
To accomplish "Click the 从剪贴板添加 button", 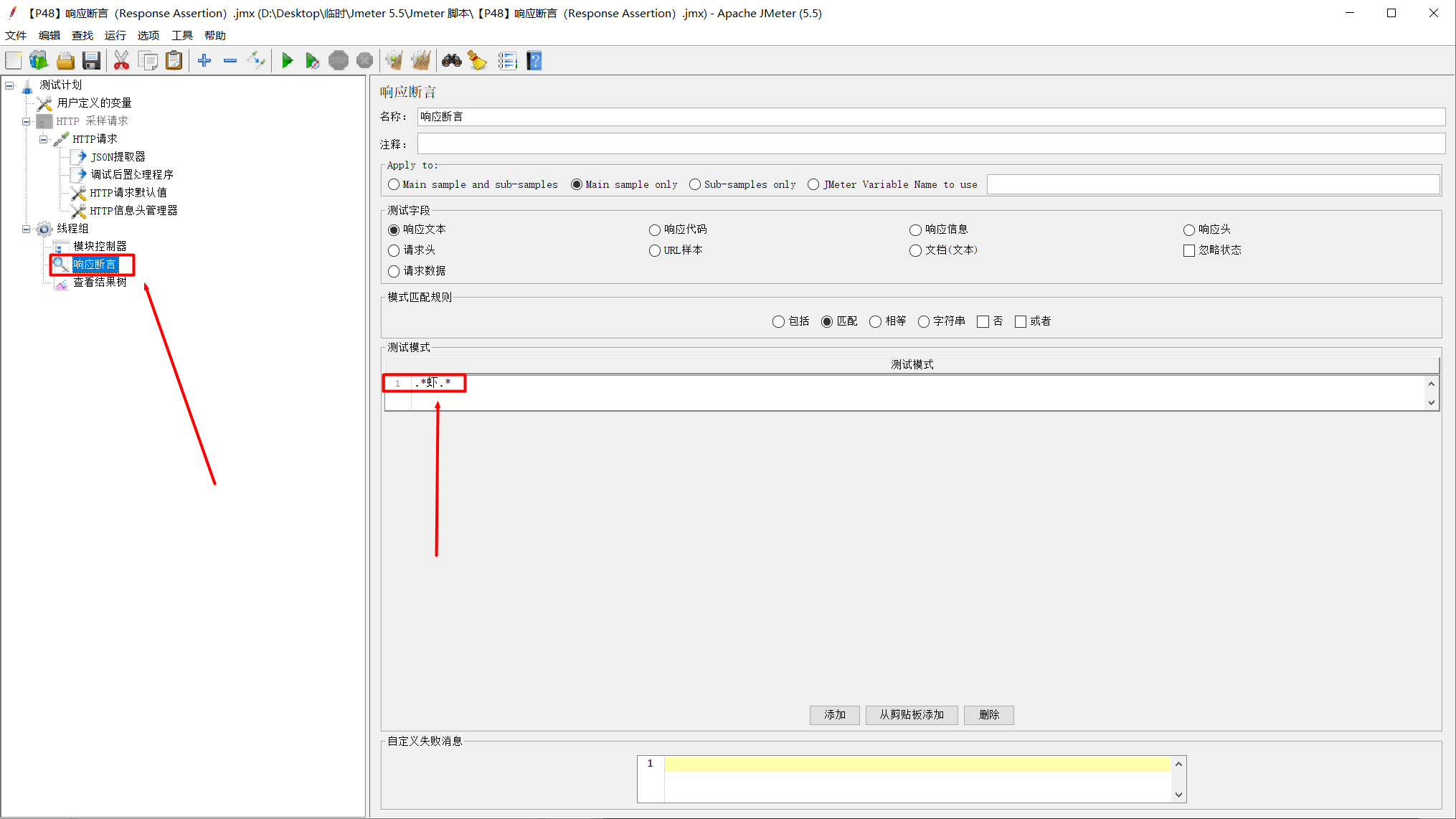I will [x=911, y=714].
